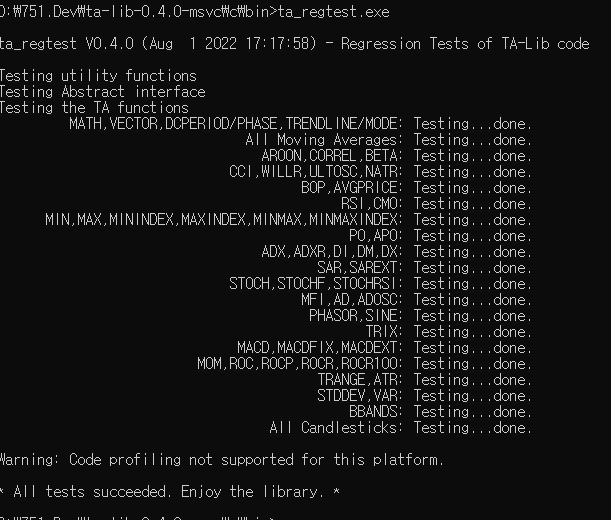
Task: Click the RSI,CMO row
Action: click(436, 204)
